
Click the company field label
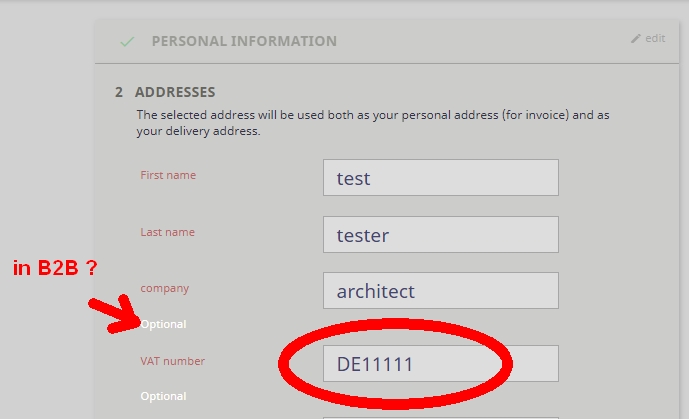[x=164, y=288]
